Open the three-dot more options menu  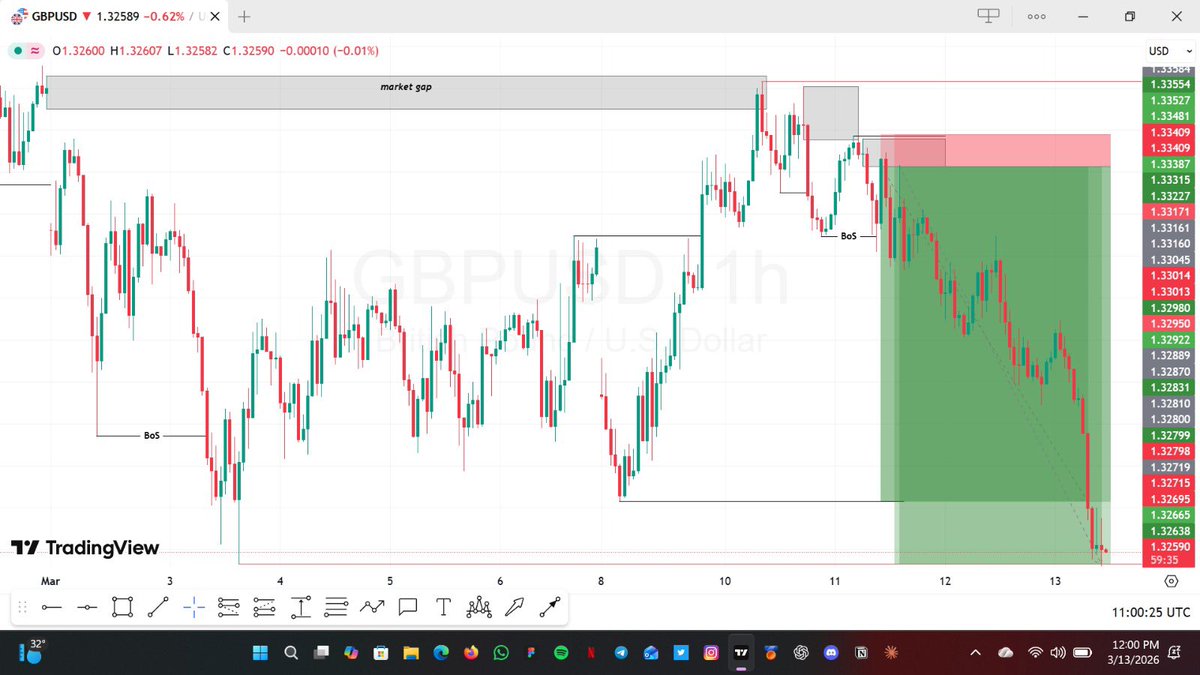pos(1036,16)
